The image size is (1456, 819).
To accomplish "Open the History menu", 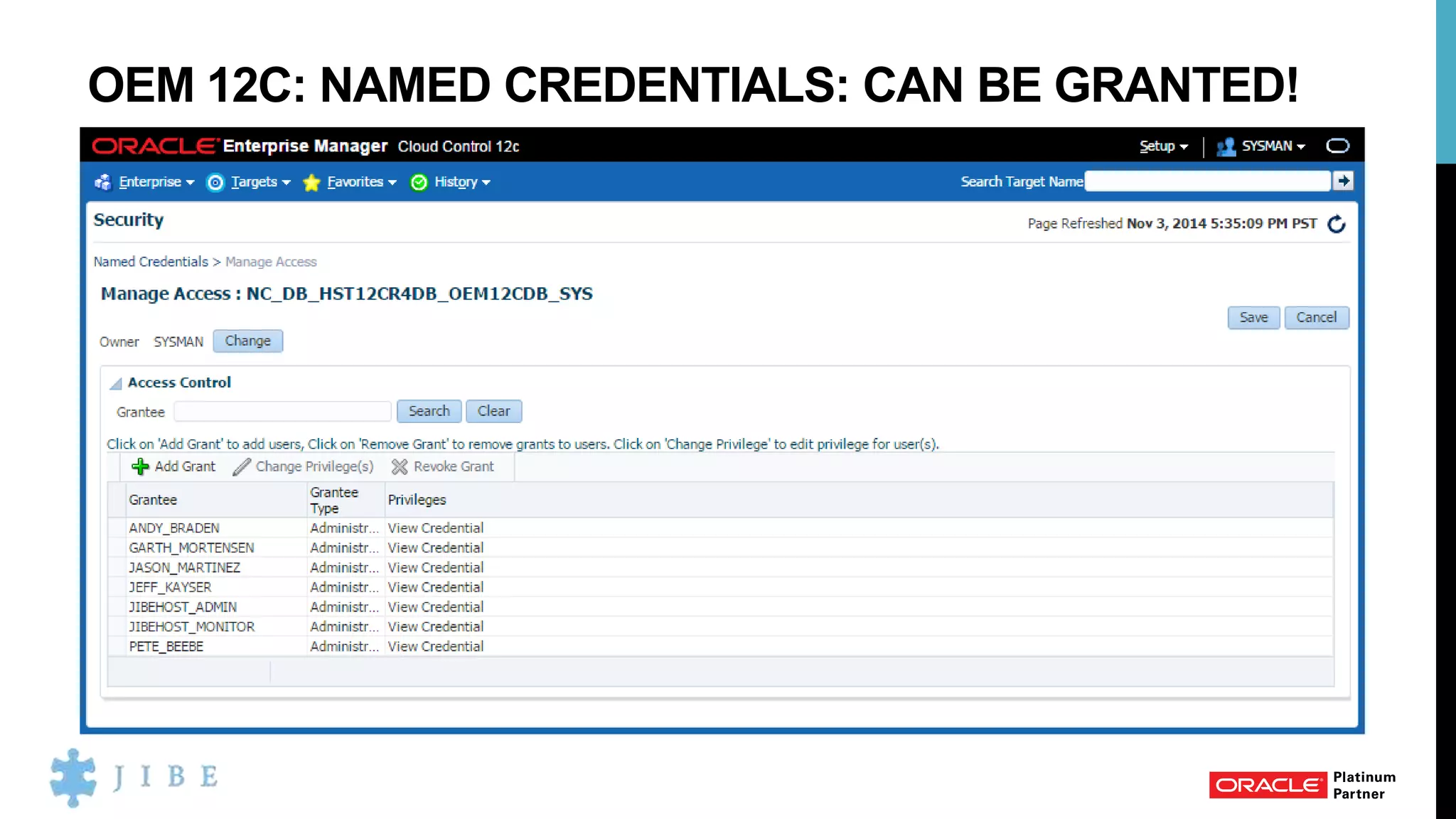I will click(x=462, y=182).
